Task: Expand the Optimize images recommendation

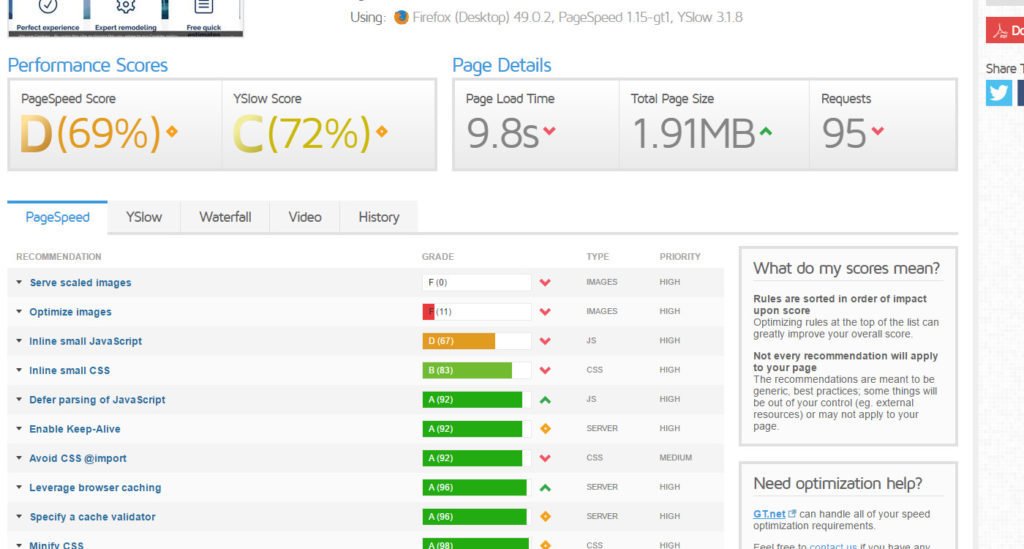Action: tap(70, 312)
